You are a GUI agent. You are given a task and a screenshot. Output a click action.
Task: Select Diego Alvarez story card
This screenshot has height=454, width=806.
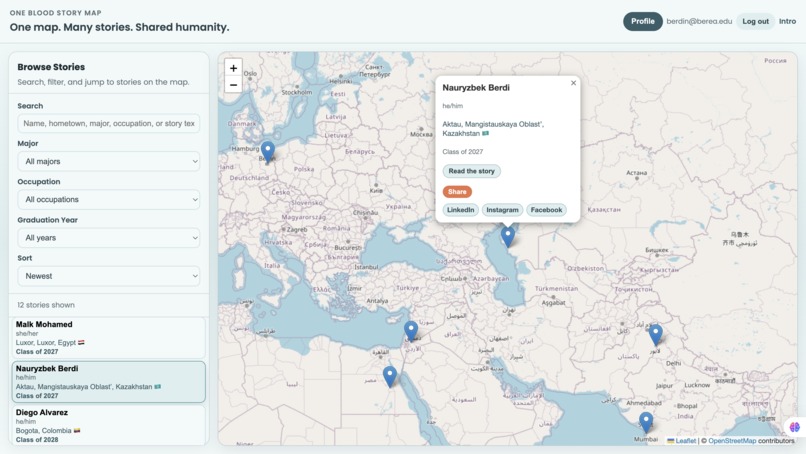(108, 425)
